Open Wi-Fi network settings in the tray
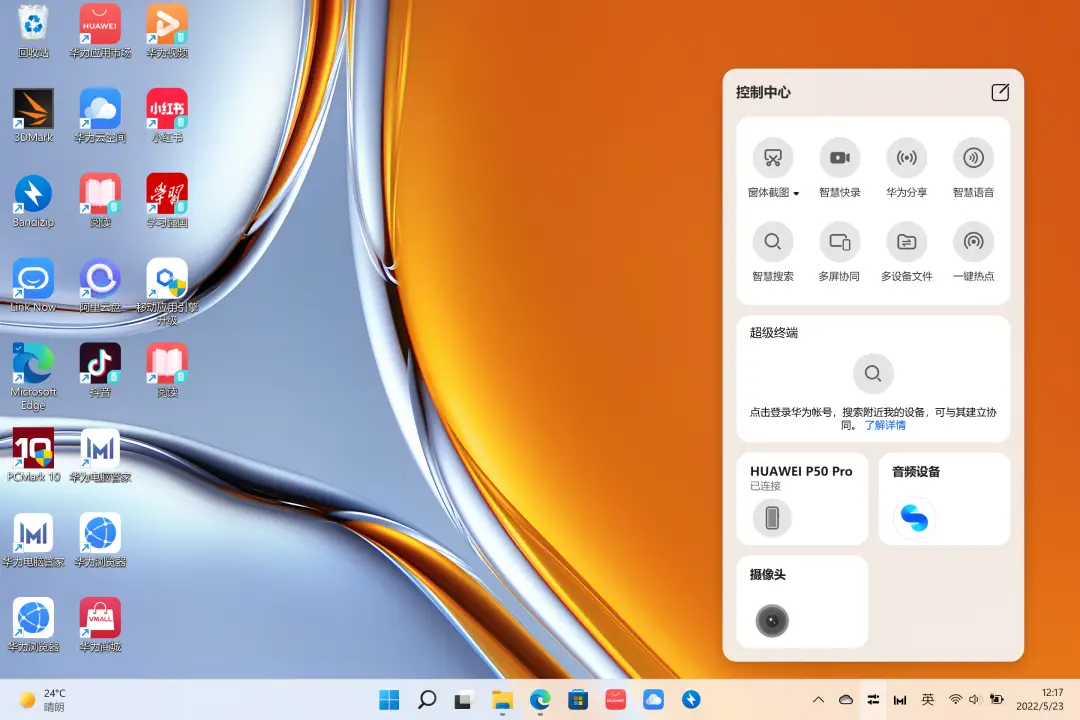Viewport: 1080px width, 720px height. click(x=955, y=700)
